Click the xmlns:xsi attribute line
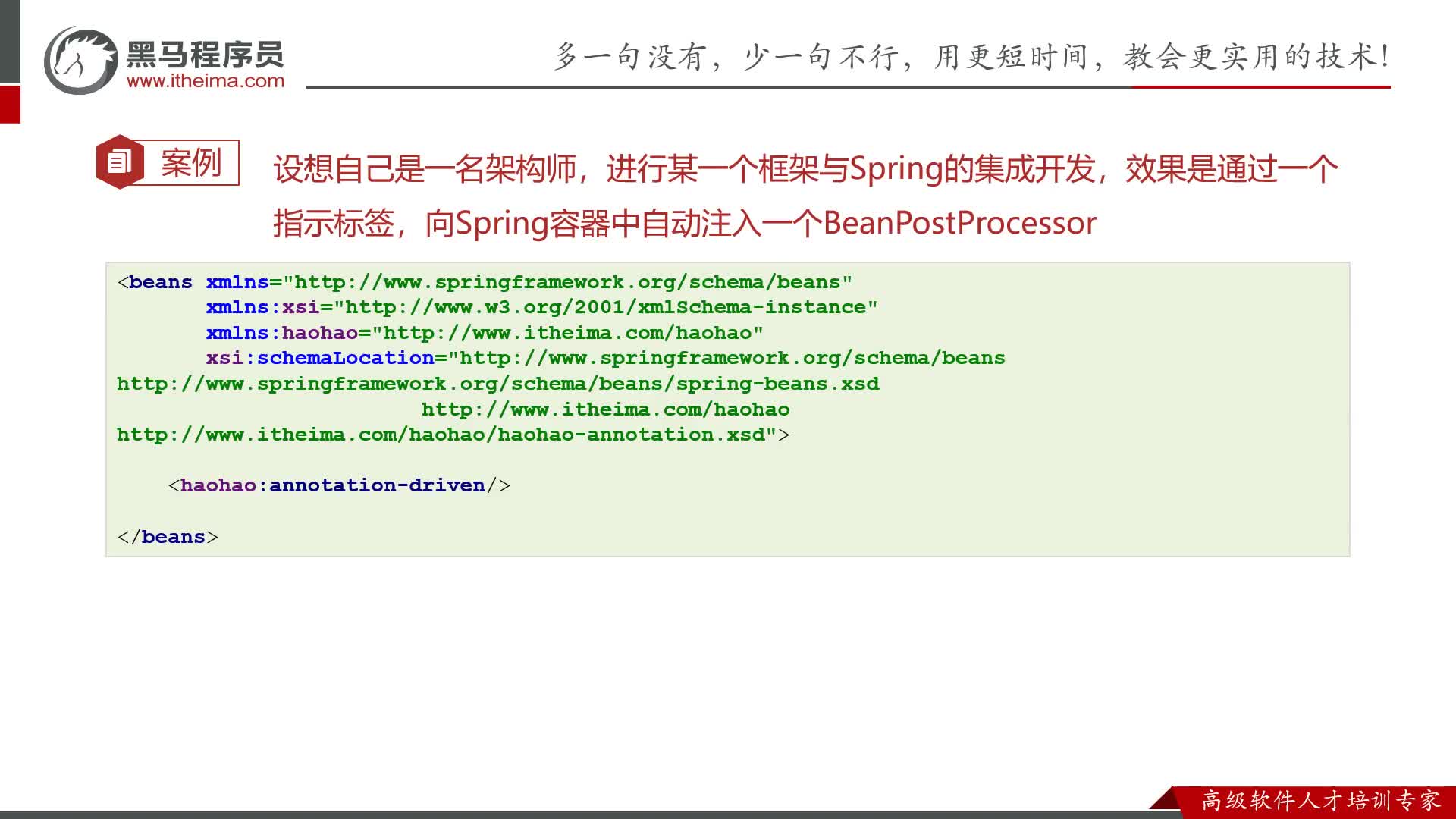The height and width of the screenshot is (819, 1456). (x=541, y=307)
